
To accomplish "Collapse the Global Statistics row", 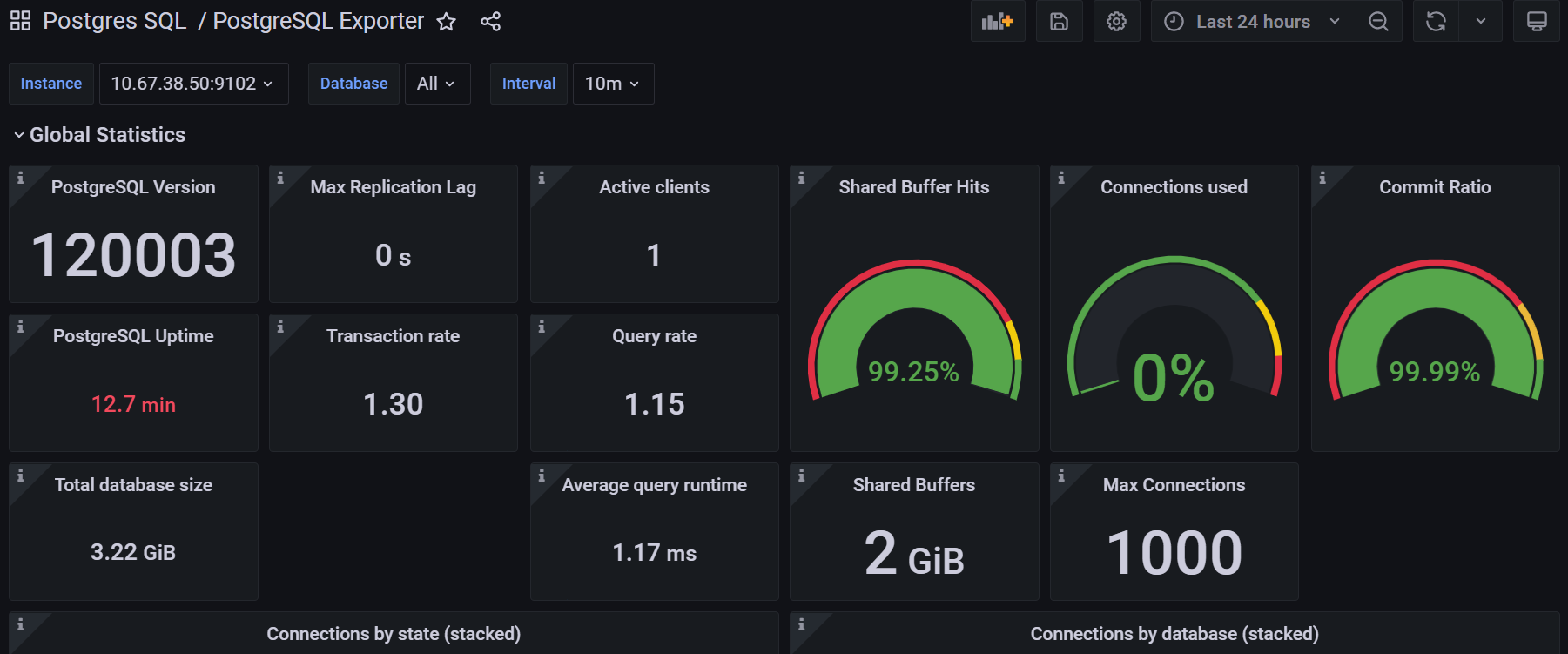I will tap(99, 135).
